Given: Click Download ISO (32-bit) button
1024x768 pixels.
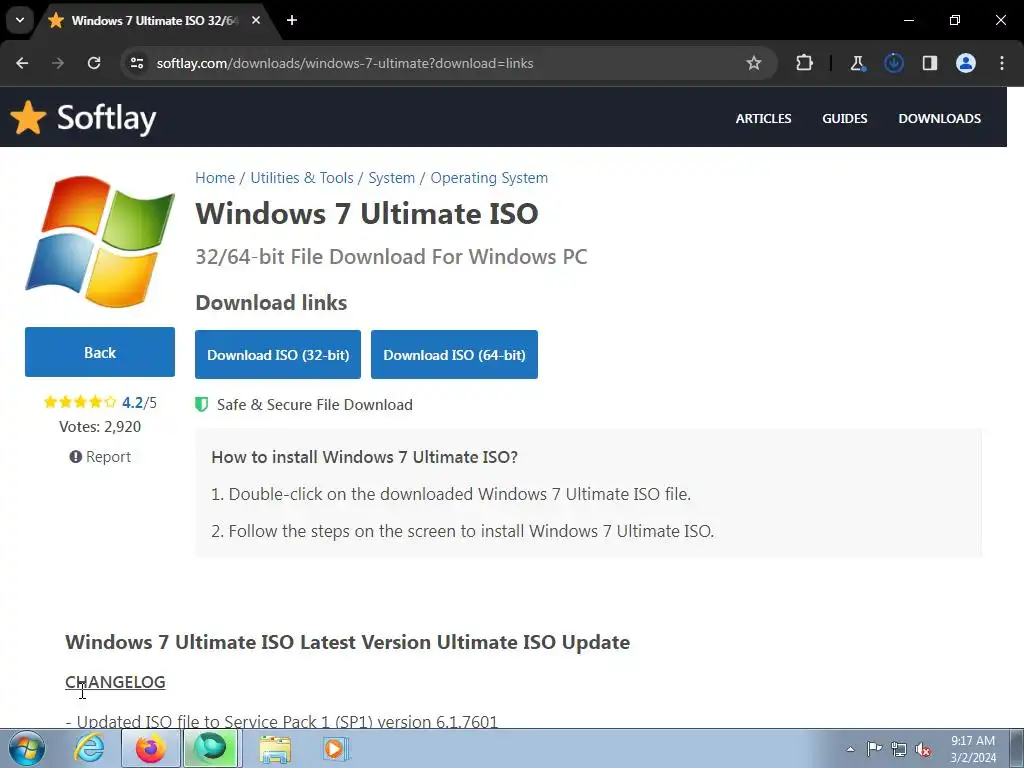Looking at the screenshot, I should (278, 355).
